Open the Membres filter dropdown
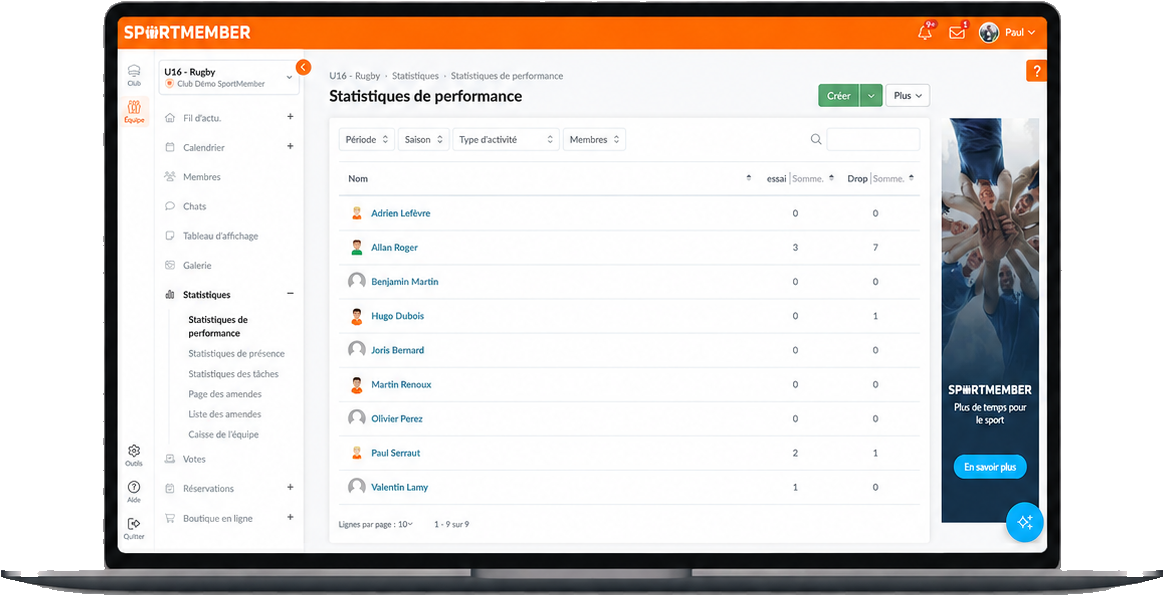 click(595, 139)
